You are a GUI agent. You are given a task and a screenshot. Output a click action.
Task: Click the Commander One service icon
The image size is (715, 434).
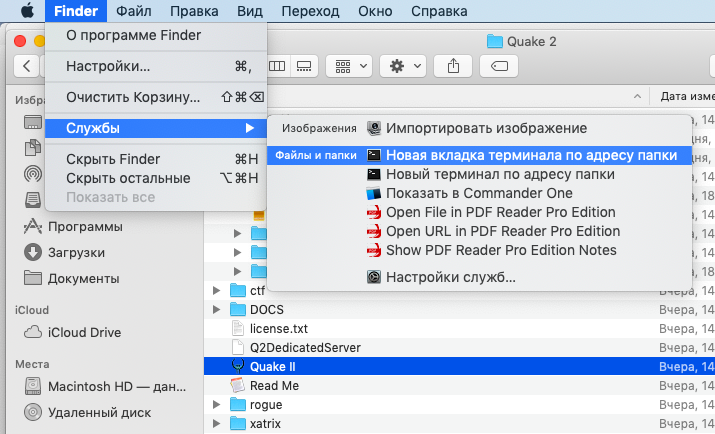coord(374,193)
